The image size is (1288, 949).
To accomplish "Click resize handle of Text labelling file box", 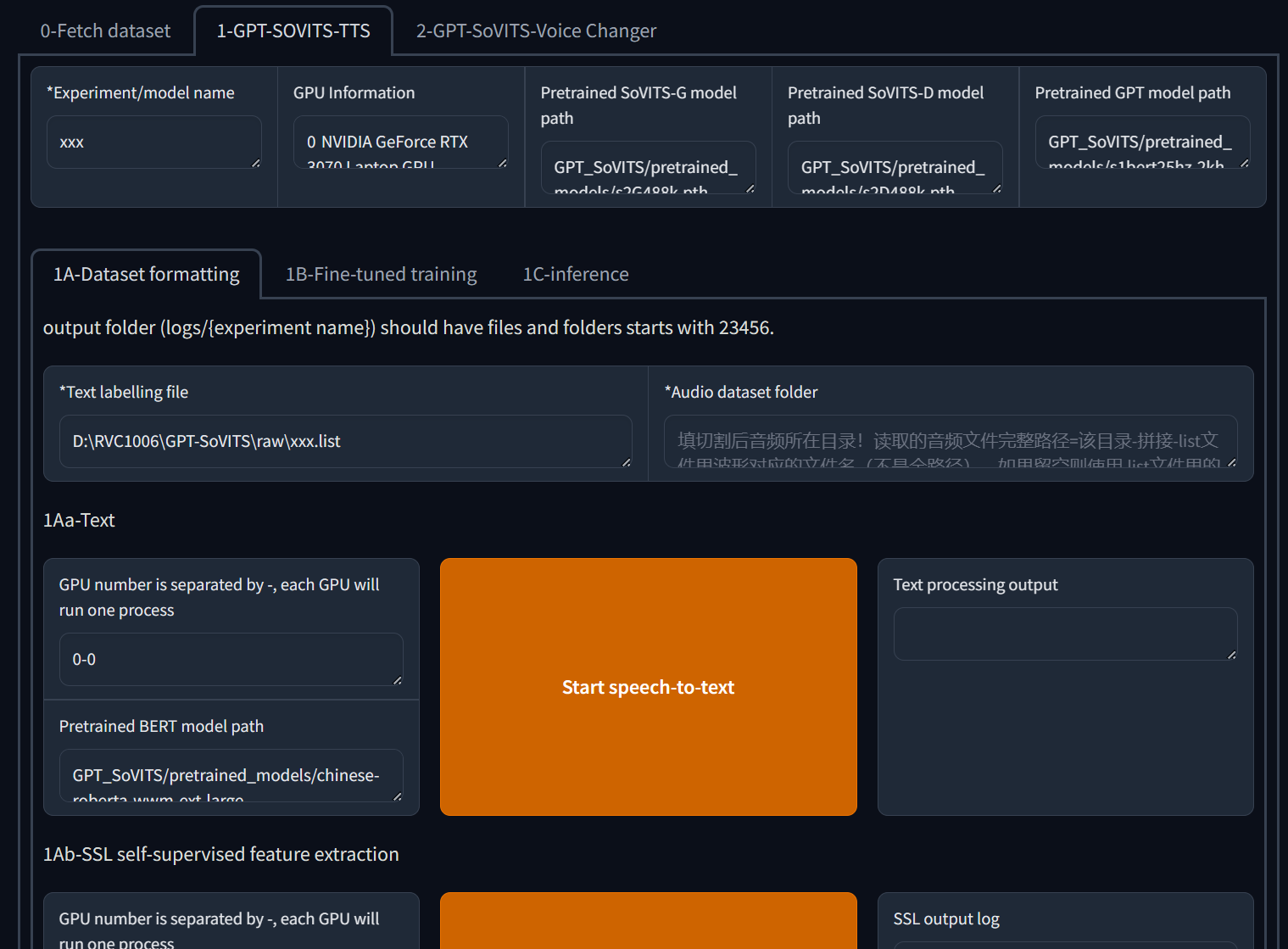I will 626,462.
